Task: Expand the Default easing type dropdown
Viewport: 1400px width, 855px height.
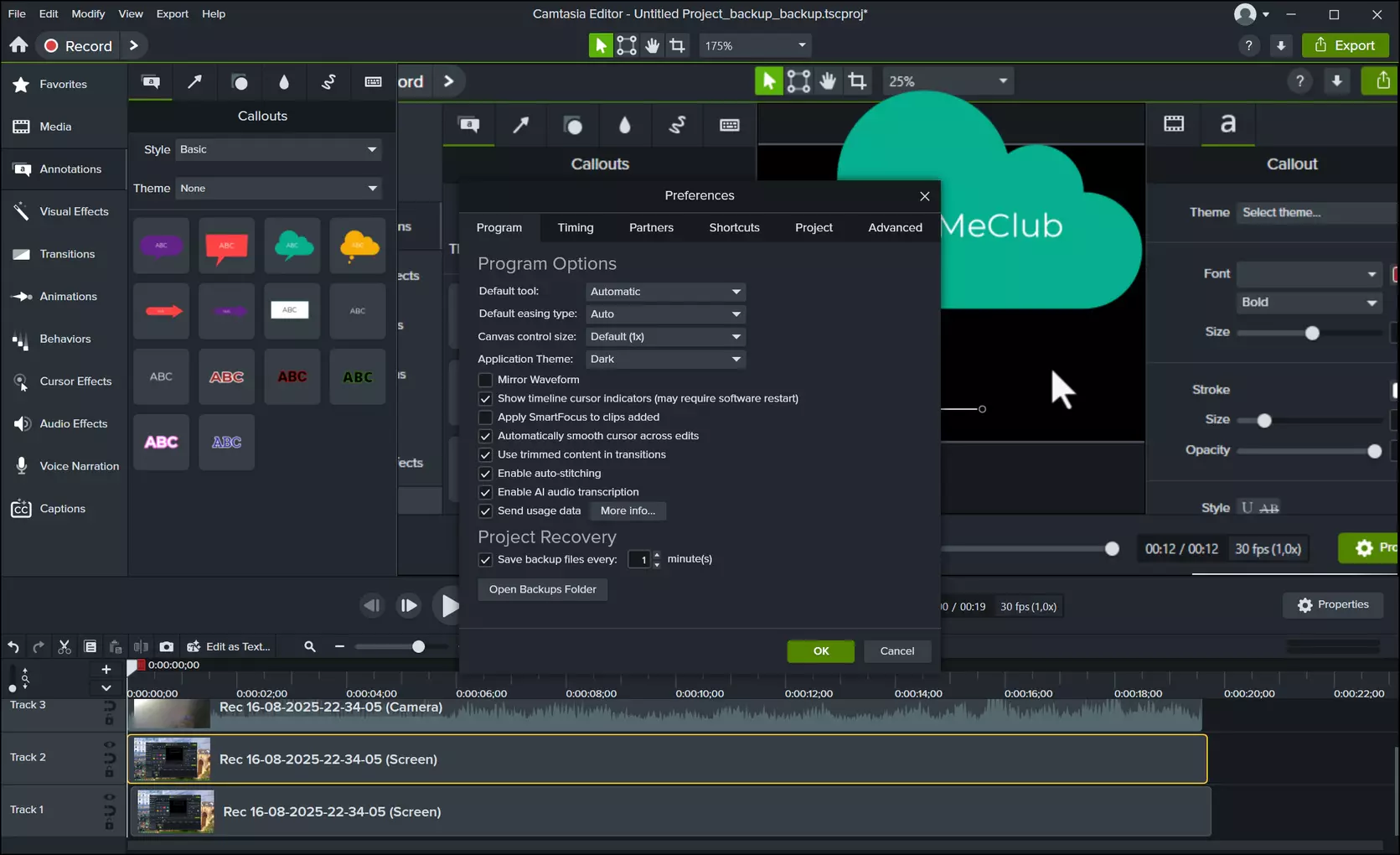Action: coord(665,314)
